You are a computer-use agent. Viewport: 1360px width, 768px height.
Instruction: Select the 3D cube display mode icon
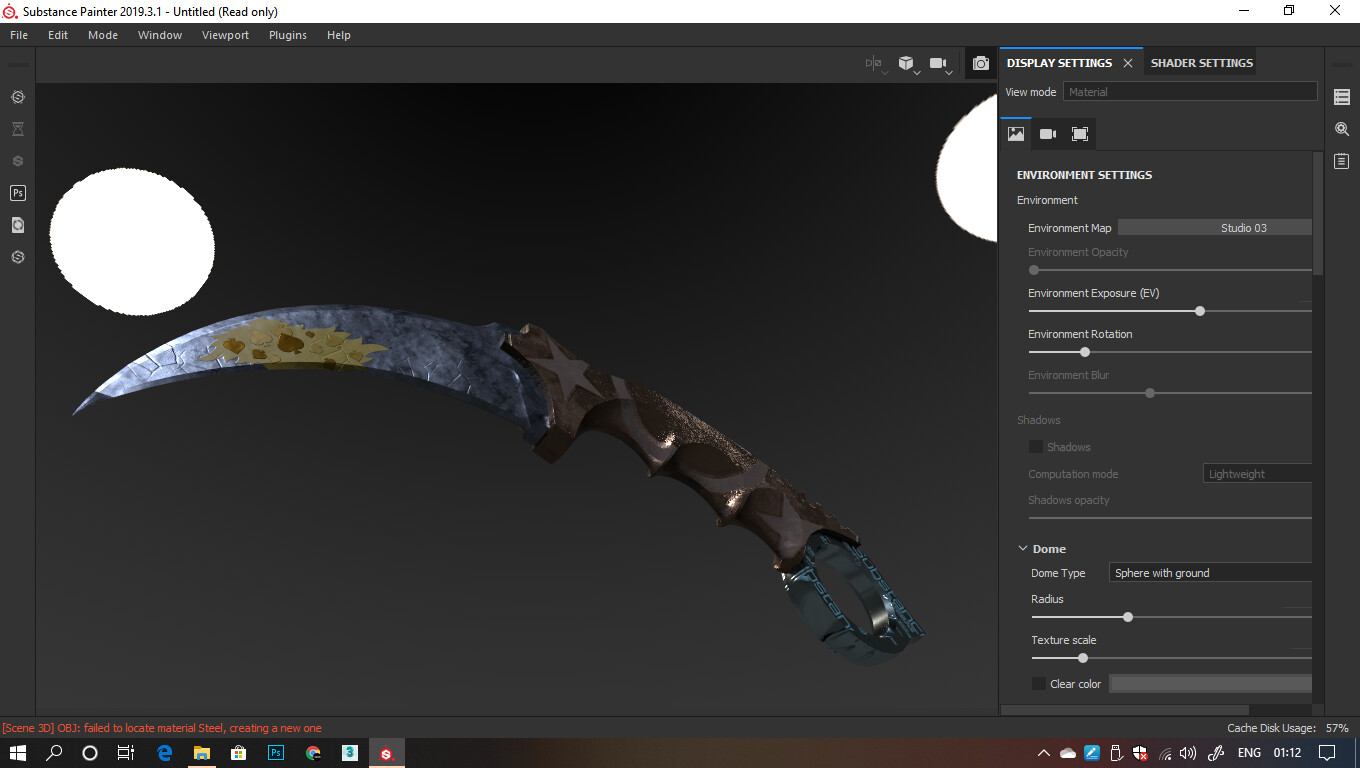click(906, 62)
